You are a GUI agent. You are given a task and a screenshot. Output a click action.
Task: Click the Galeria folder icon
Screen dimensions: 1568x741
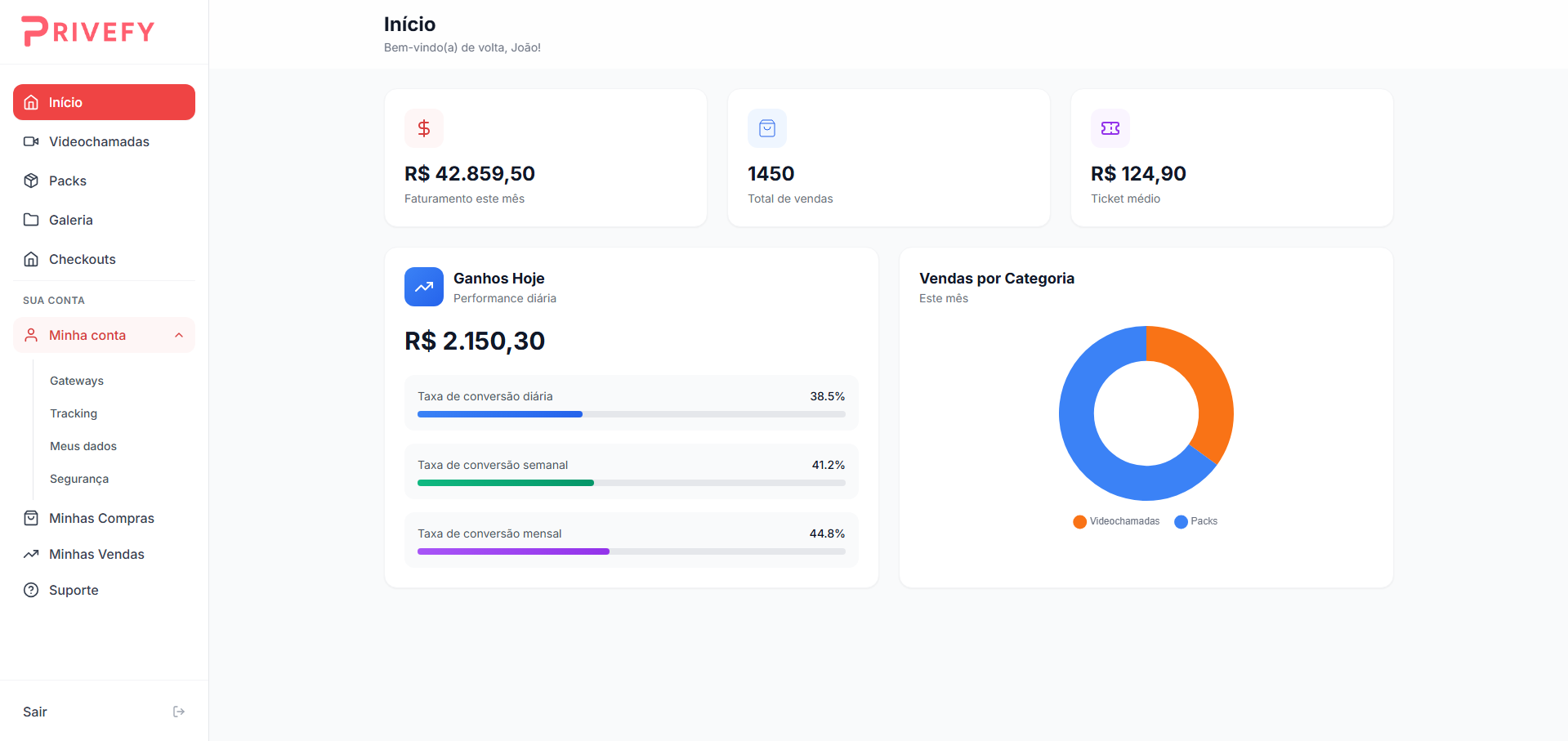pyautogui.click(x=31, y=220)
